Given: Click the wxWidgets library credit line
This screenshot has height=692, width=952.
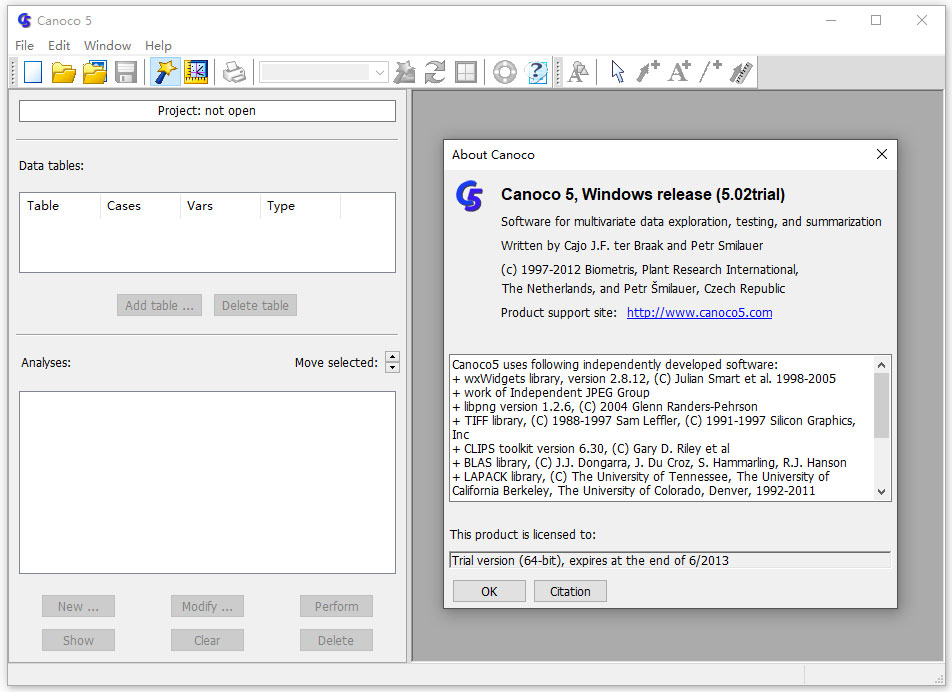Looking at the screenshot, I should click(x=644, y=379).
